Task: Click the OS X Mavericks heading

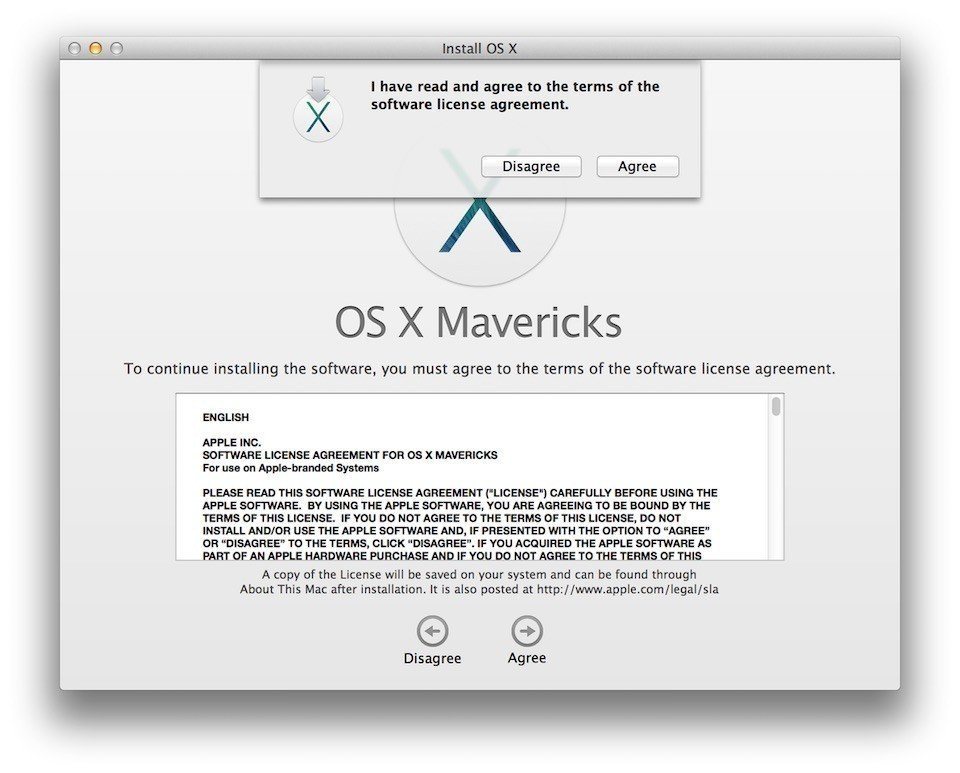Action: [478, 322]
